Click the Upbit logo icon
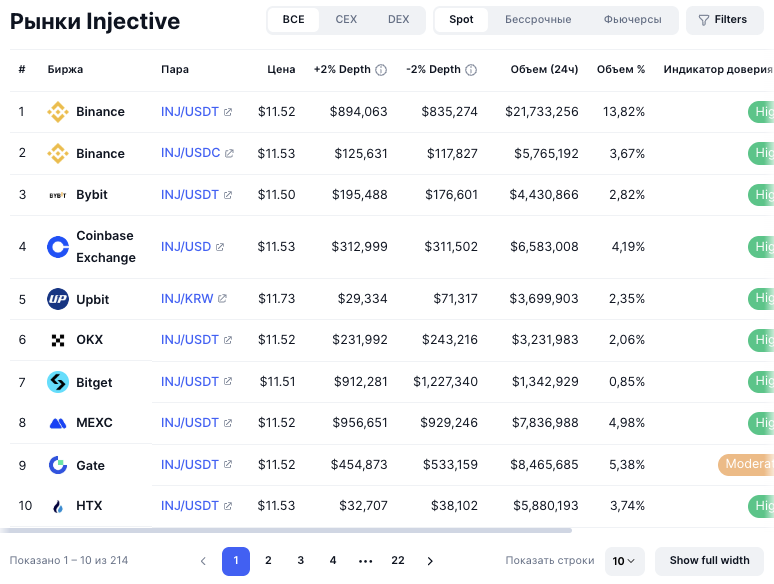 pyautogui.click(x=58, y=299)
